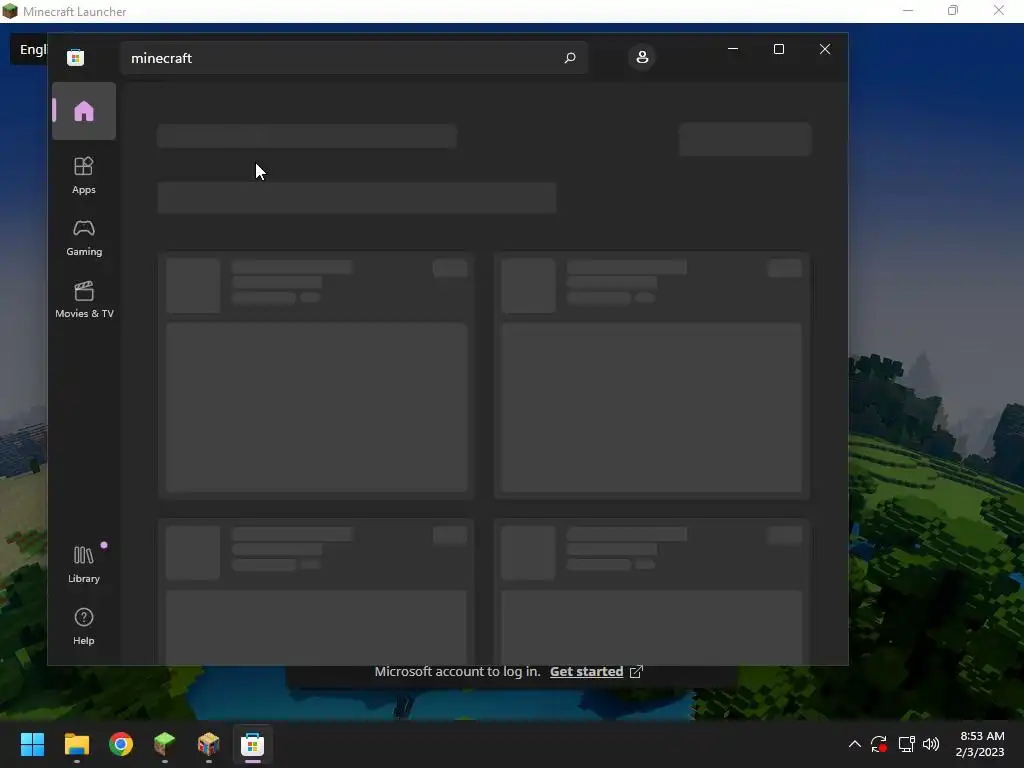Open File Explorer from the taskbar

pos(76,744)
